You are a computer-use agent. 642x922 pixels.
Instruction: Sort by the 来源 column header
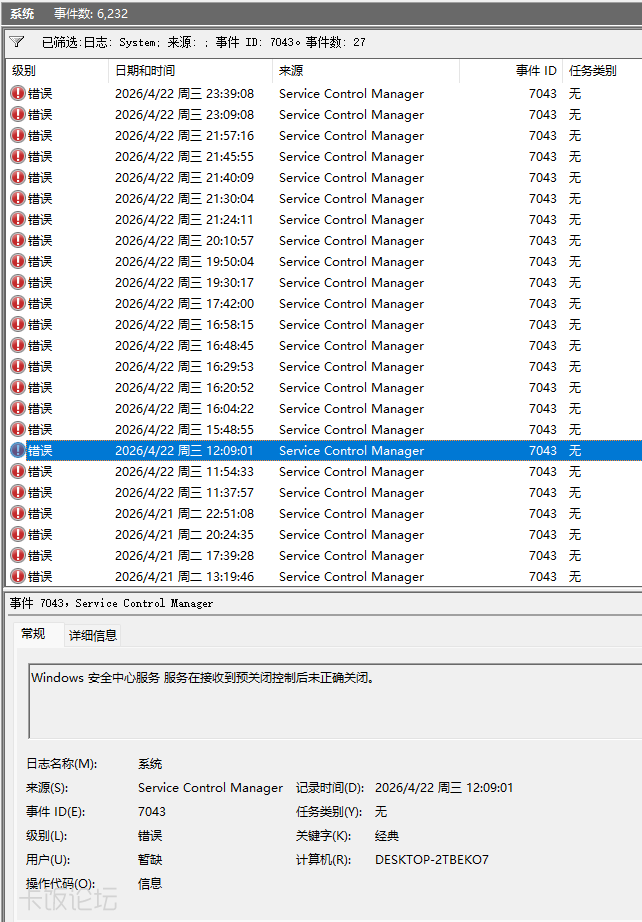coord(366,71)
